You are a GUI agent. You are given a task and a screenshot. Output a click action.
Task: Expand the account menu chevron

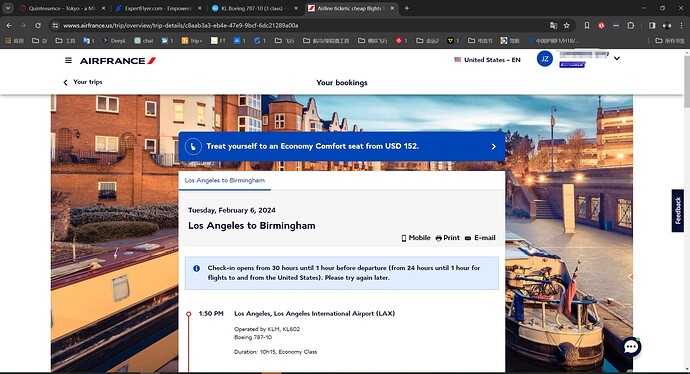pyautogui.click(x=617, y=58)
